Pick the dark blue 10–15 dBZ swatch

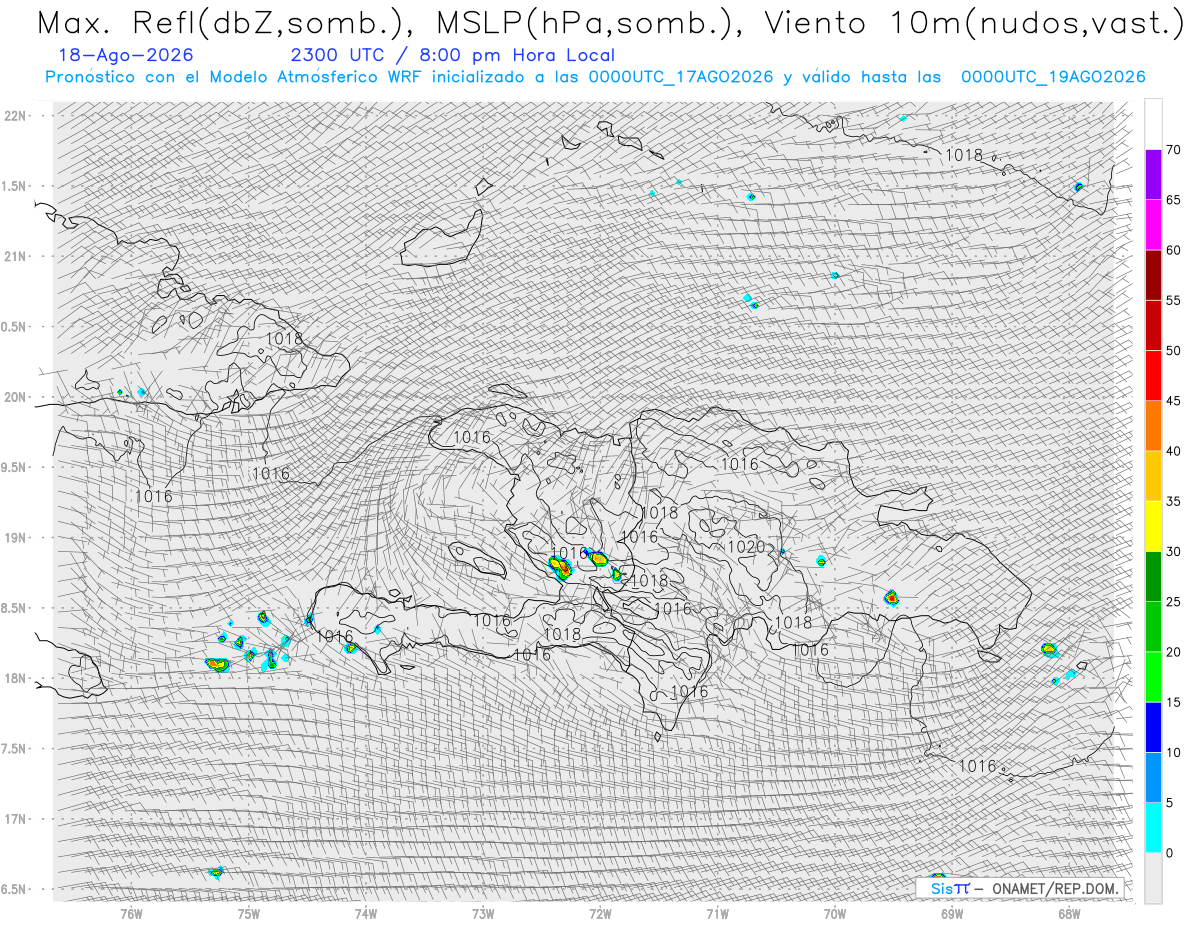click(1153, 727)
